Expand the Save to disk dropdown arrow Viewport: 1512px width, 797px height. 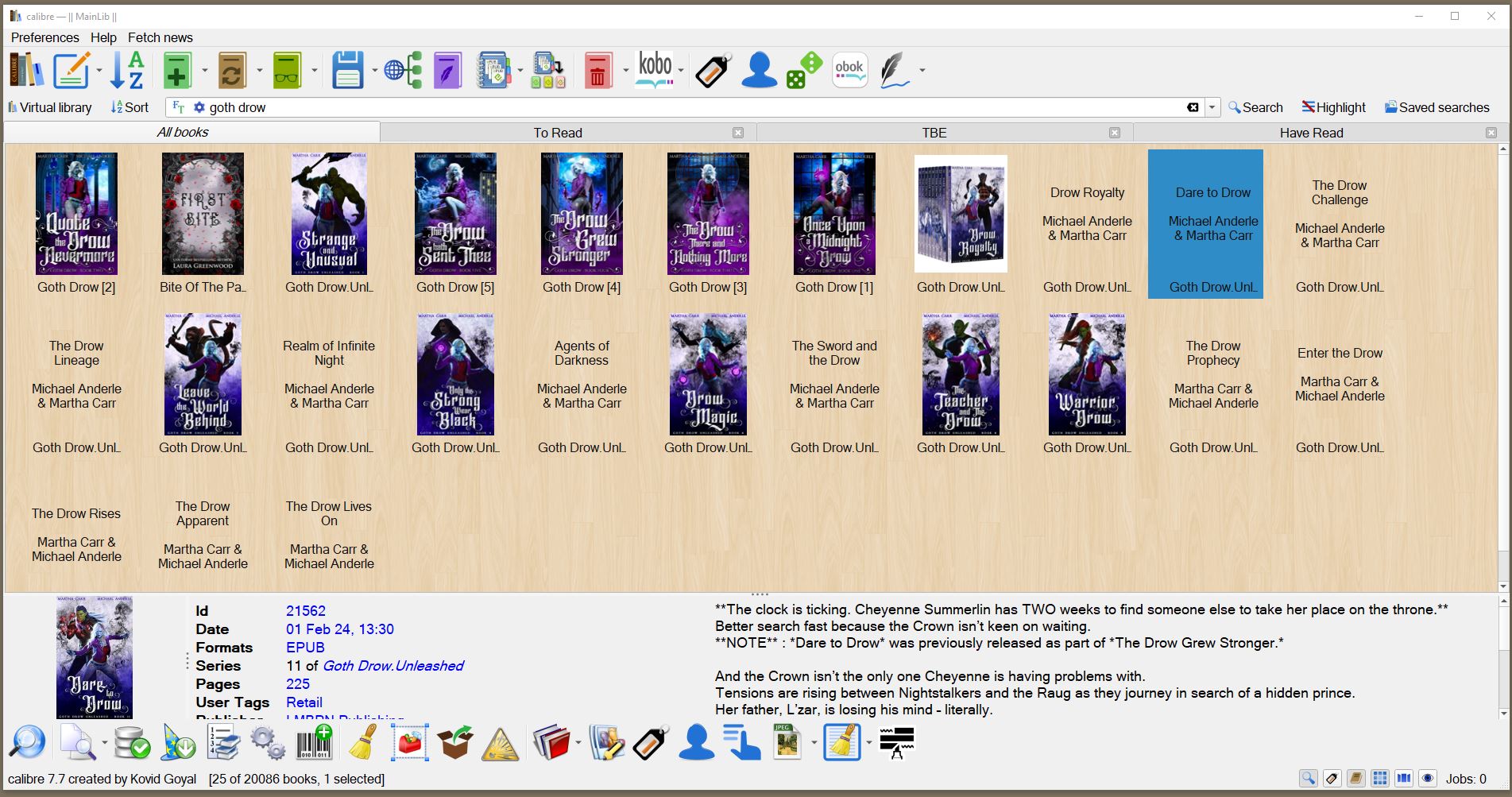(x=374, y=71)
